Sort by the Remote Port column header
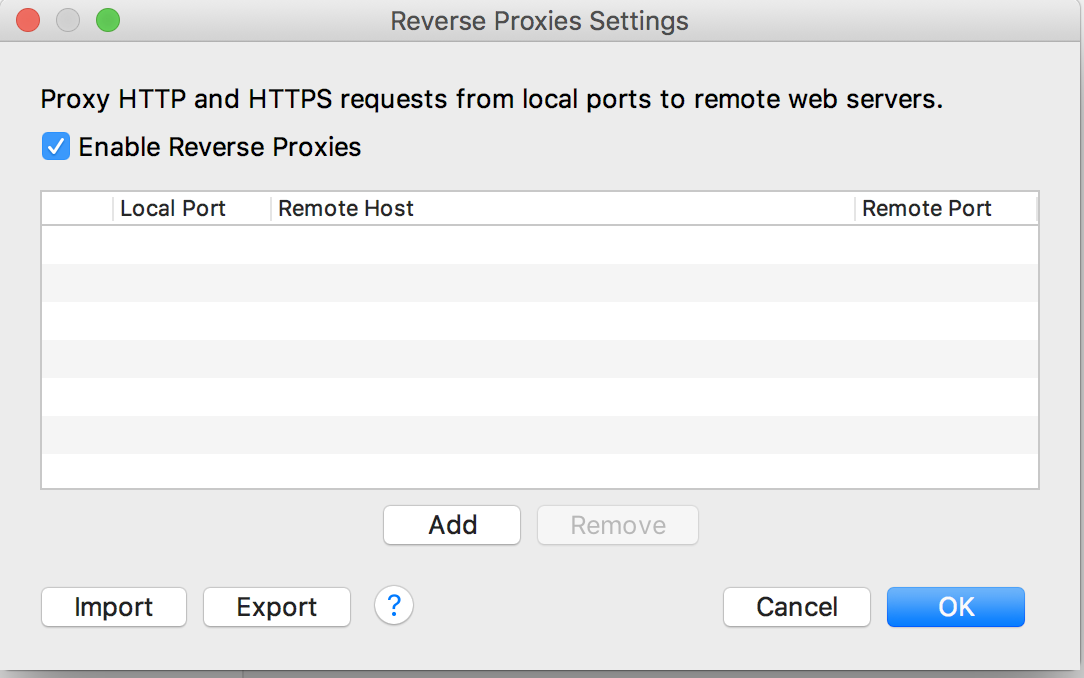 click(927, 208)
